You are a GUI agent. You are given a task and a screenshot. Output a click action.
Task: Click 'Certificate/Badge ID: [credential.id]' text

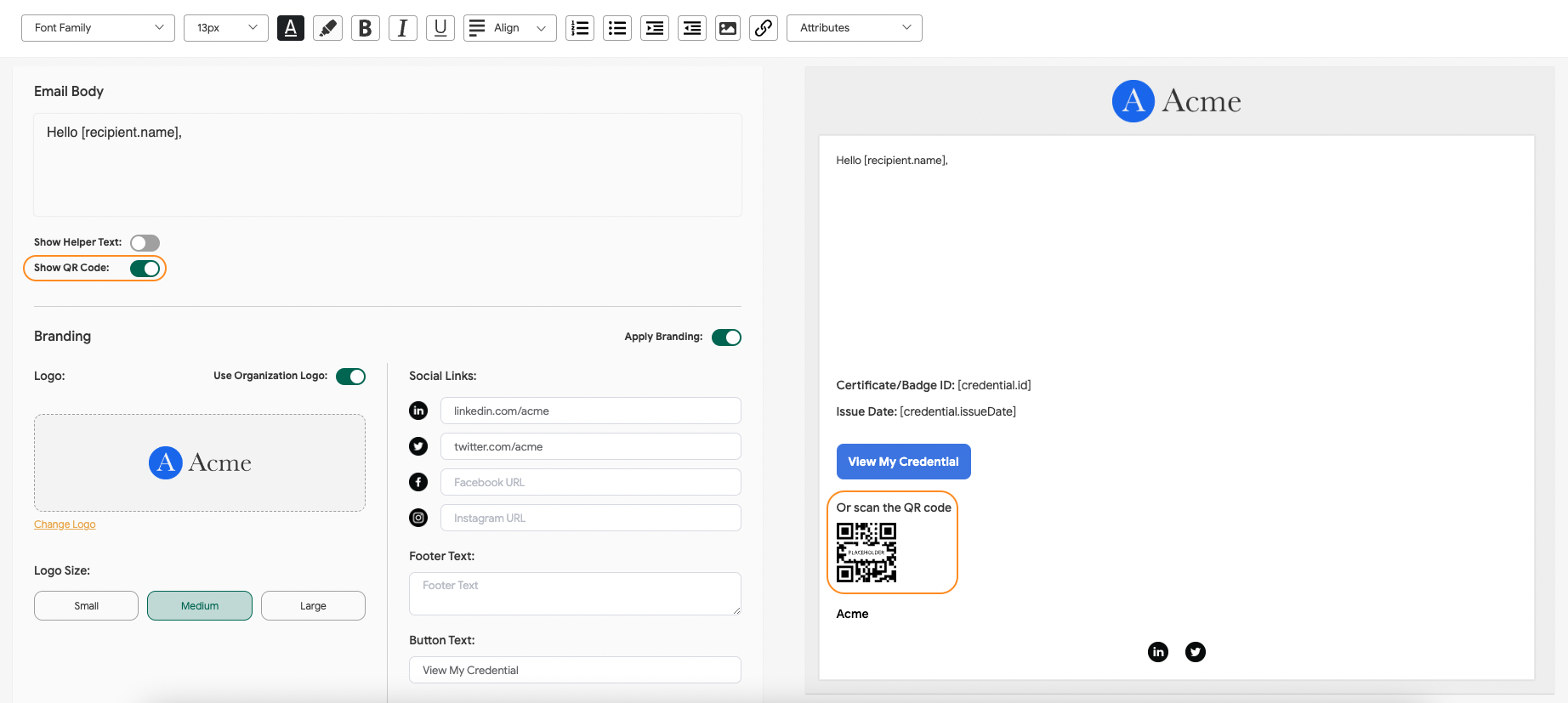(934, 385)
